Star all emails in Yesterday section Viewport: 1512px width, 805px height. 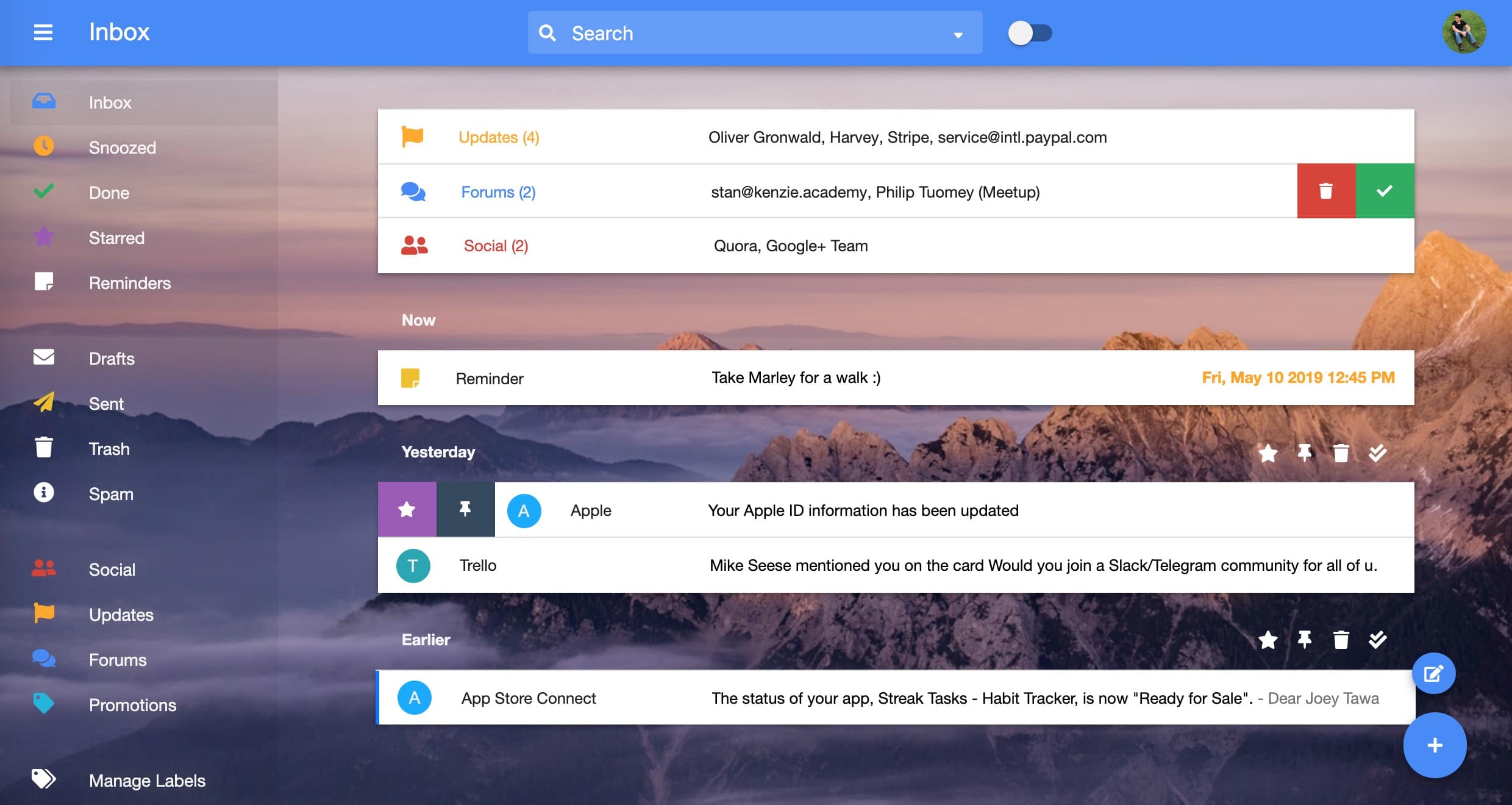coord(1268,453)
